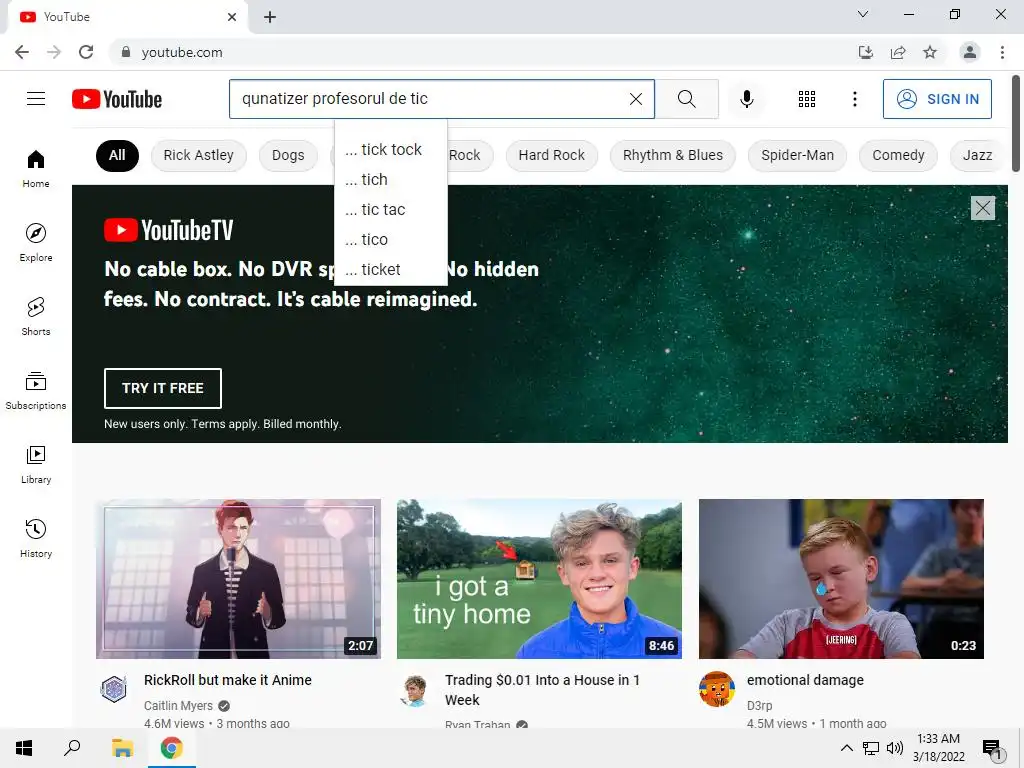The height and width of the screenshot is (768, 1024).
Task: Show hidden system tray icons
Action: coord(846,748)
